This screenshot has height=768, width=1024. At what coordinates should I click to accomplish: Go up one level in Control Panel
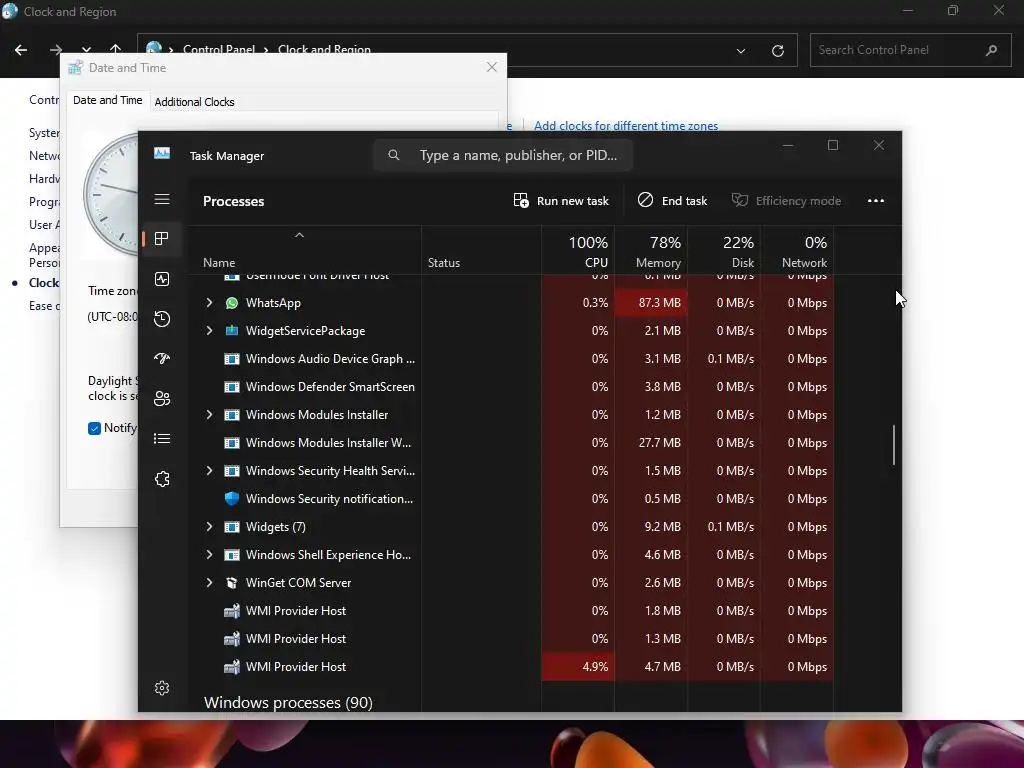116,48
